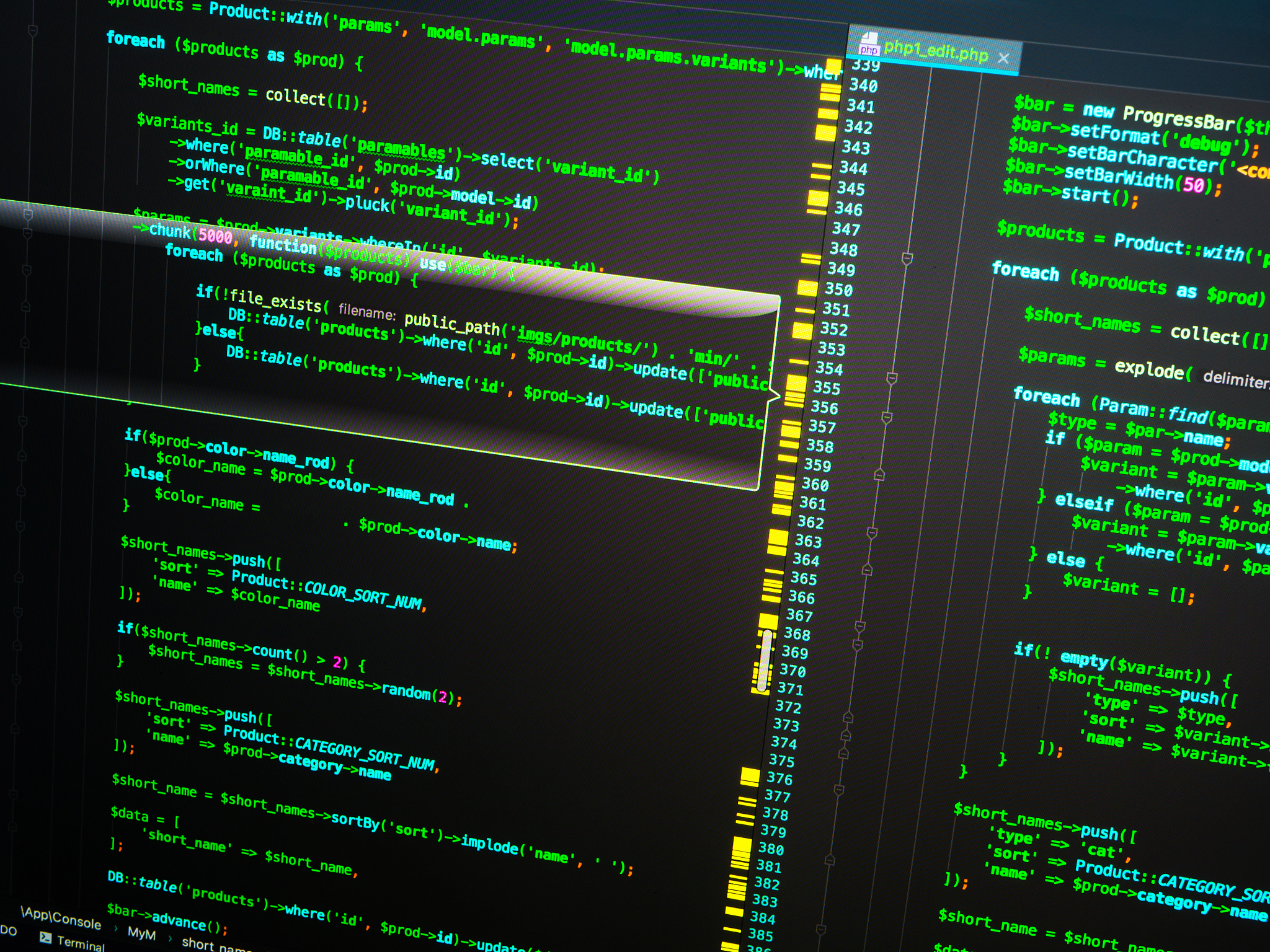Click the MyM breadcrumb item
This screenshot has width=1270, height=952.
click(x=141, y=933)
